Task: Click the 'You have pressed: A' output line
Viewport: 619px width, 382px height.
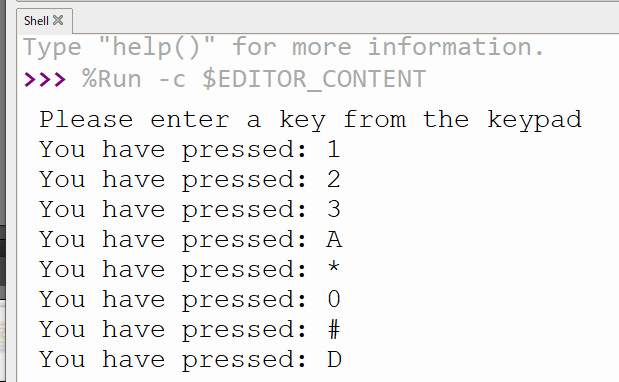Action: tap(190, 240)
